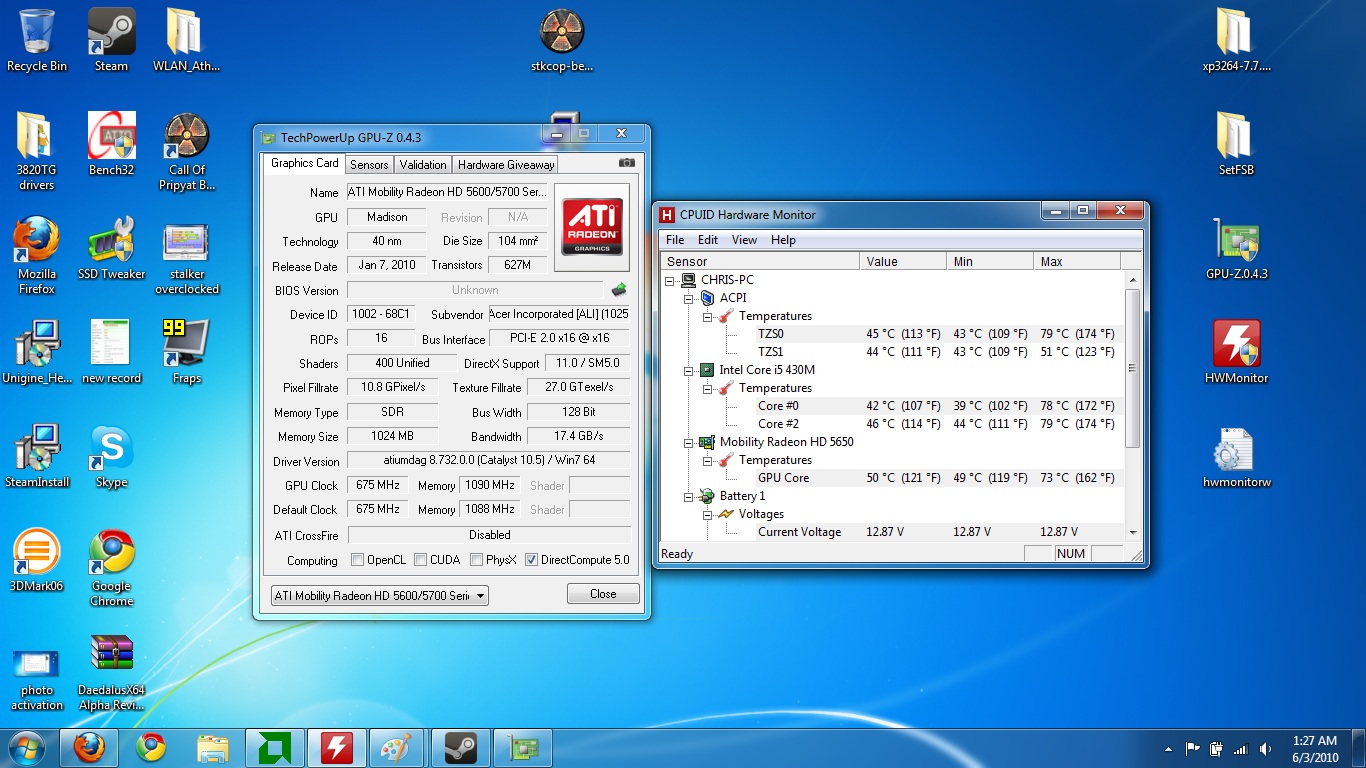Open the Help menu in Hardware Monitor
Image resolution: width=1366 pixels, height=768 pixels.
point(784,240)
